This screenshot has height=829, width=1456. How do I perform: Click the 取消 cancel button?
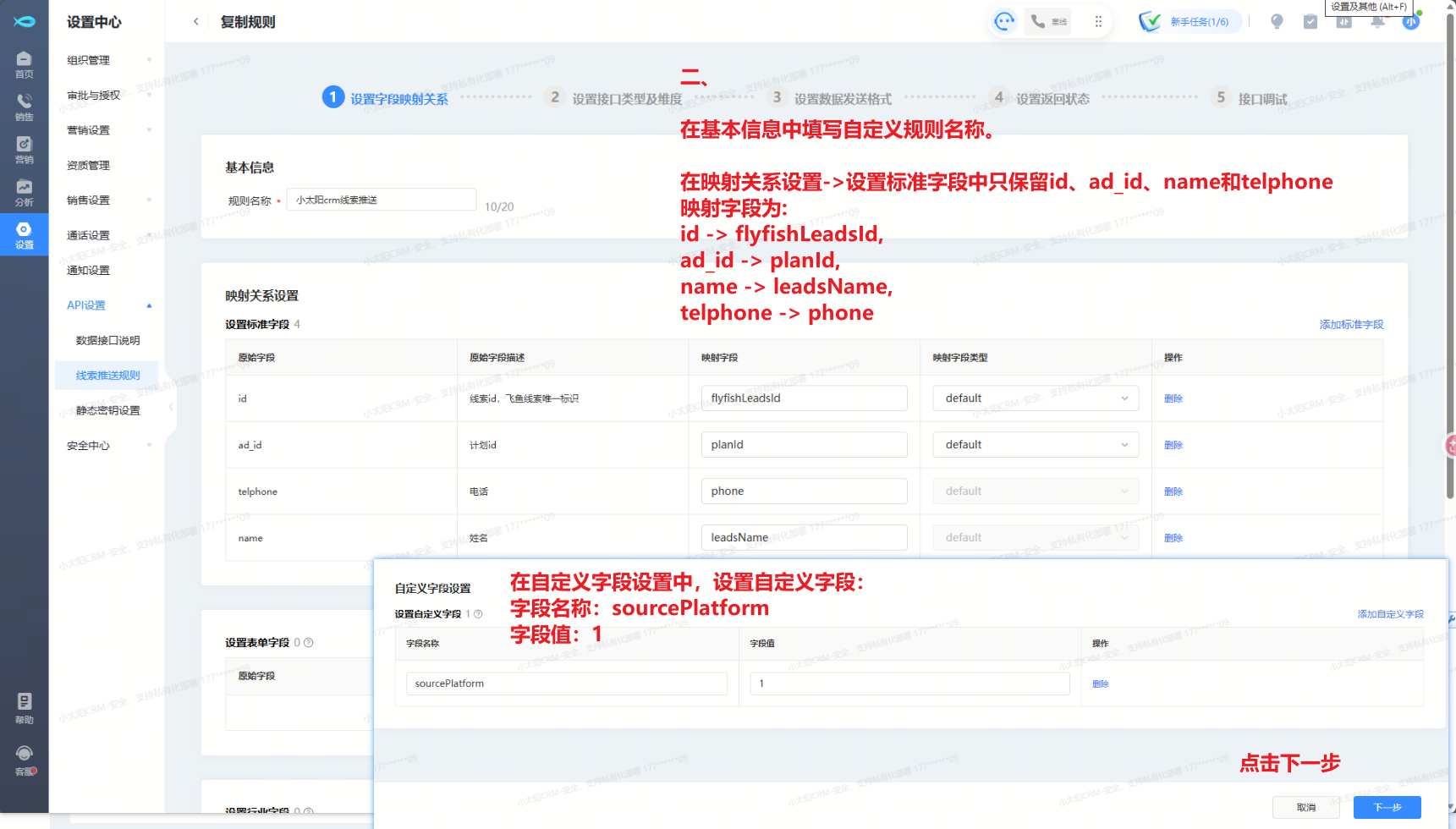[1306, 808]
